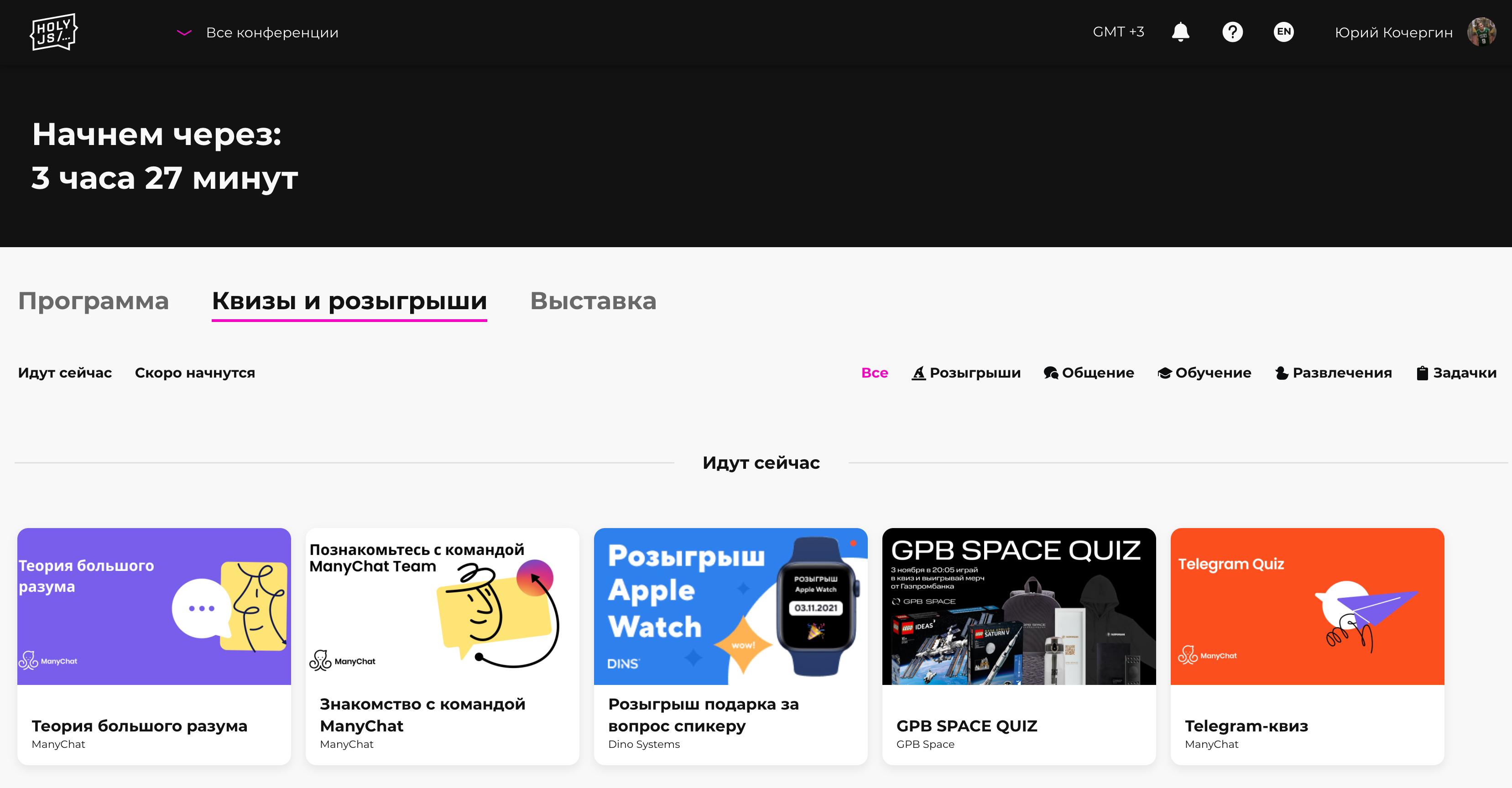
Task: Click the Идут сейчас section heading
Action: pyautogui.click(x=761, y=463)
